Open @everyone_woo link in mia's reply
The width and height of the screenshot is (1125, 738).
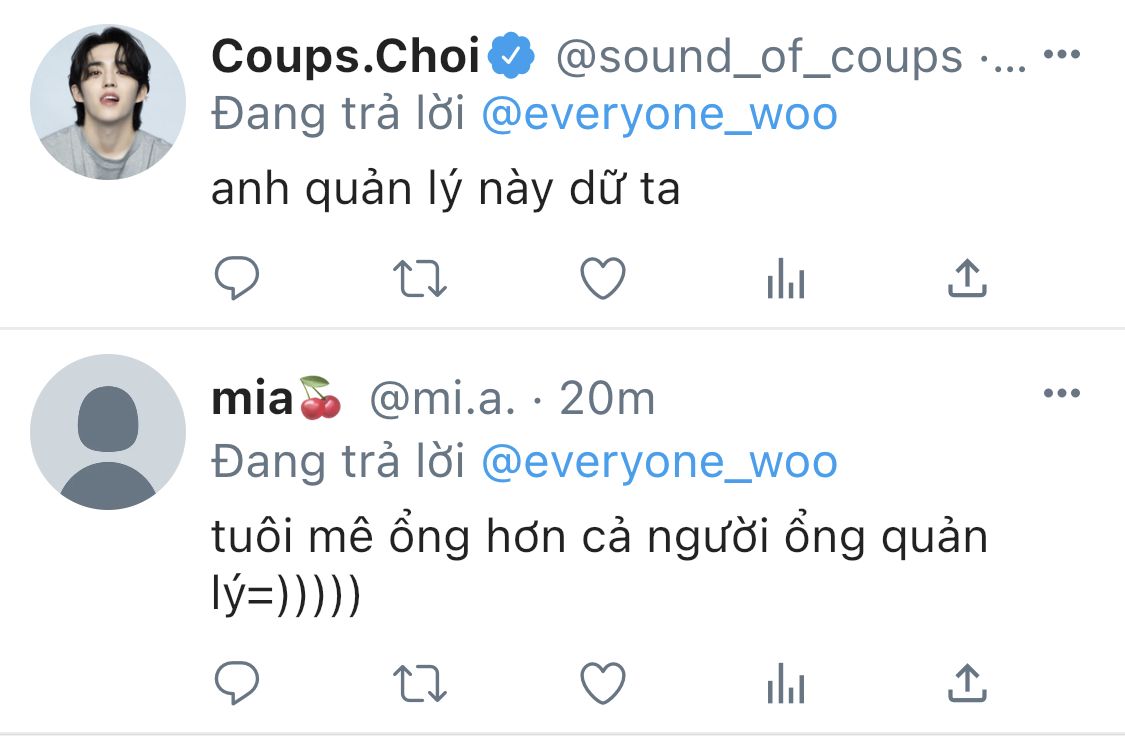(x=659, y=462)
